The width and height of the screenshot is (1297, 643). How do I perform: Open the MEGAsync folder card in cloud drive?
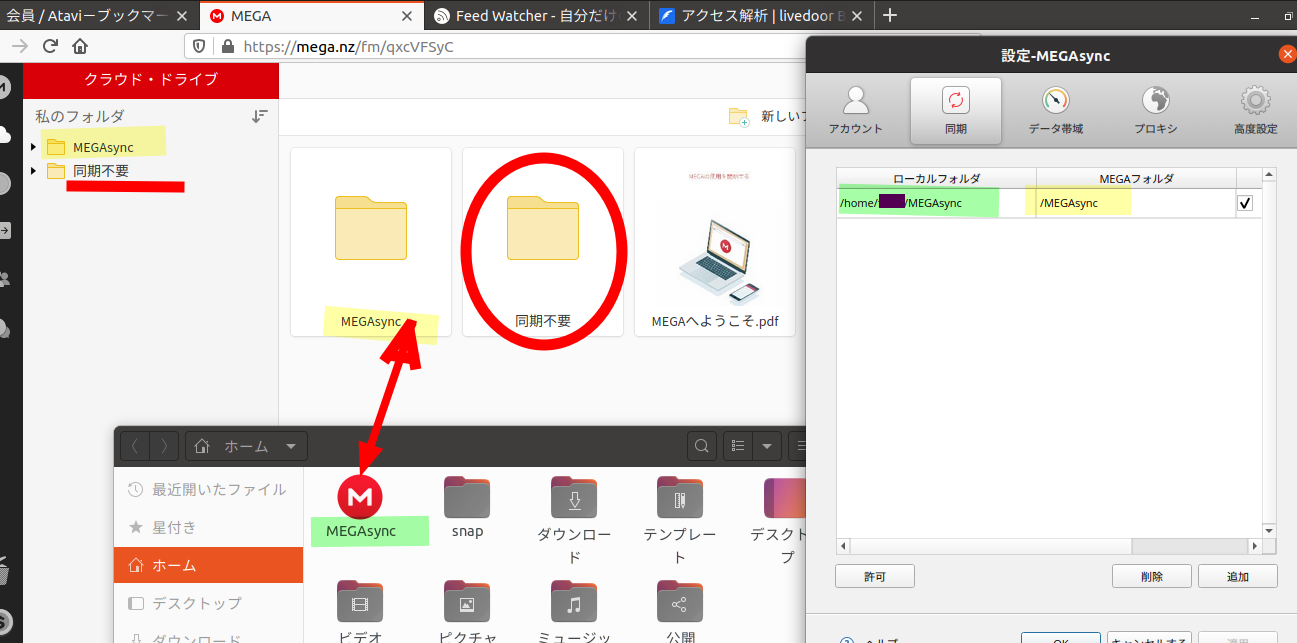(x=371, y=242)
